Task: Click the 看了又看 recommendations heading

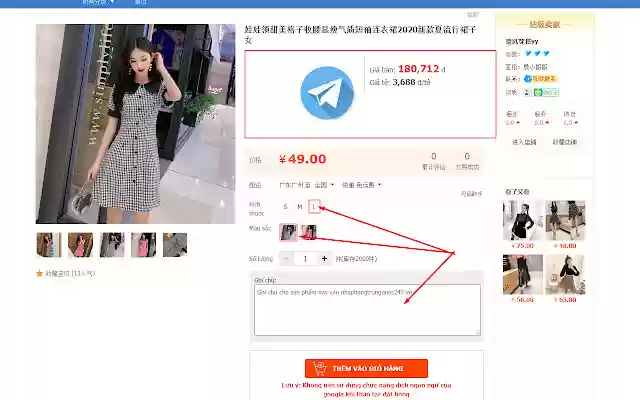Action: tap(517, 192)
